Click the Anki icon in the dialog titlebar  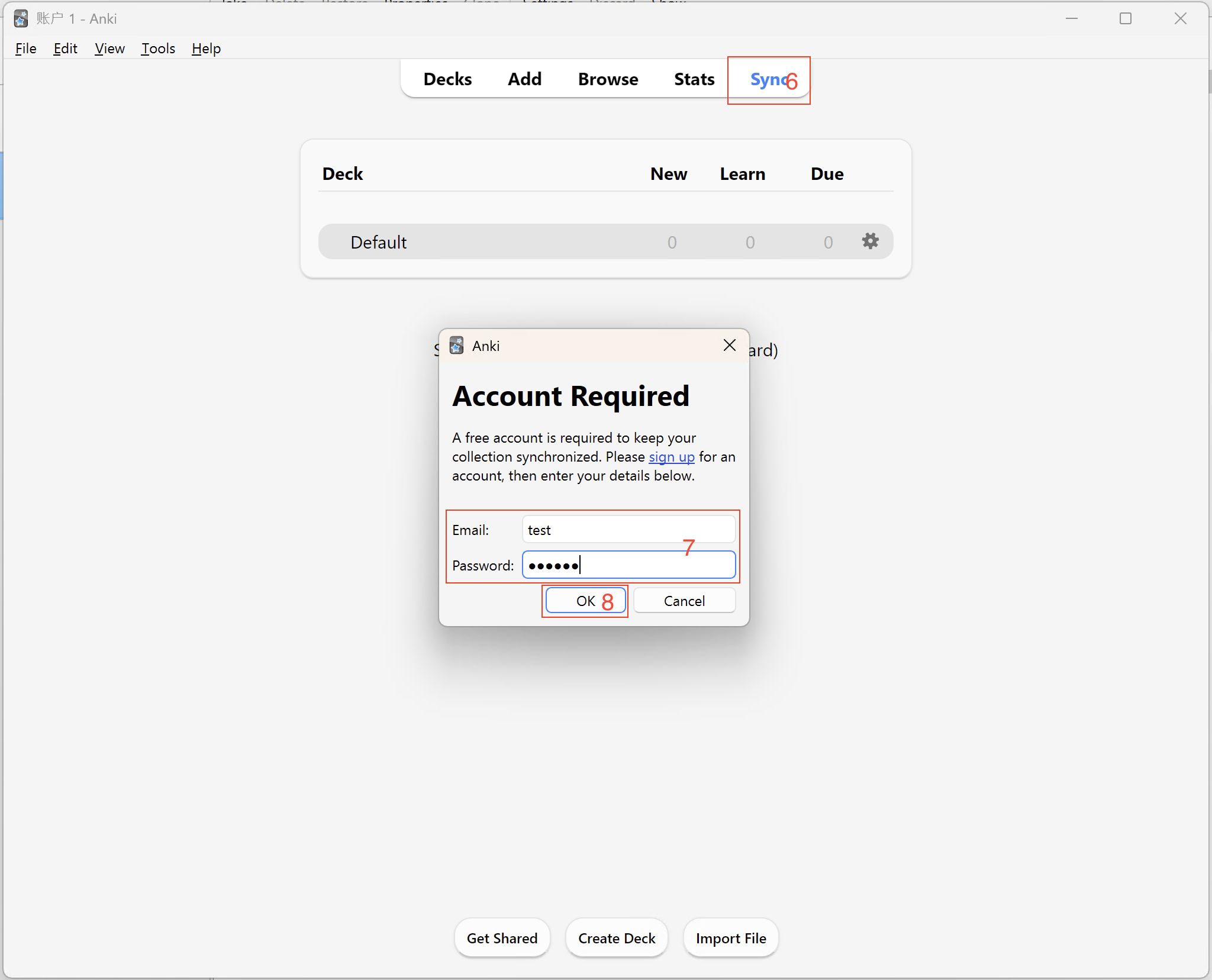[456, 346]
